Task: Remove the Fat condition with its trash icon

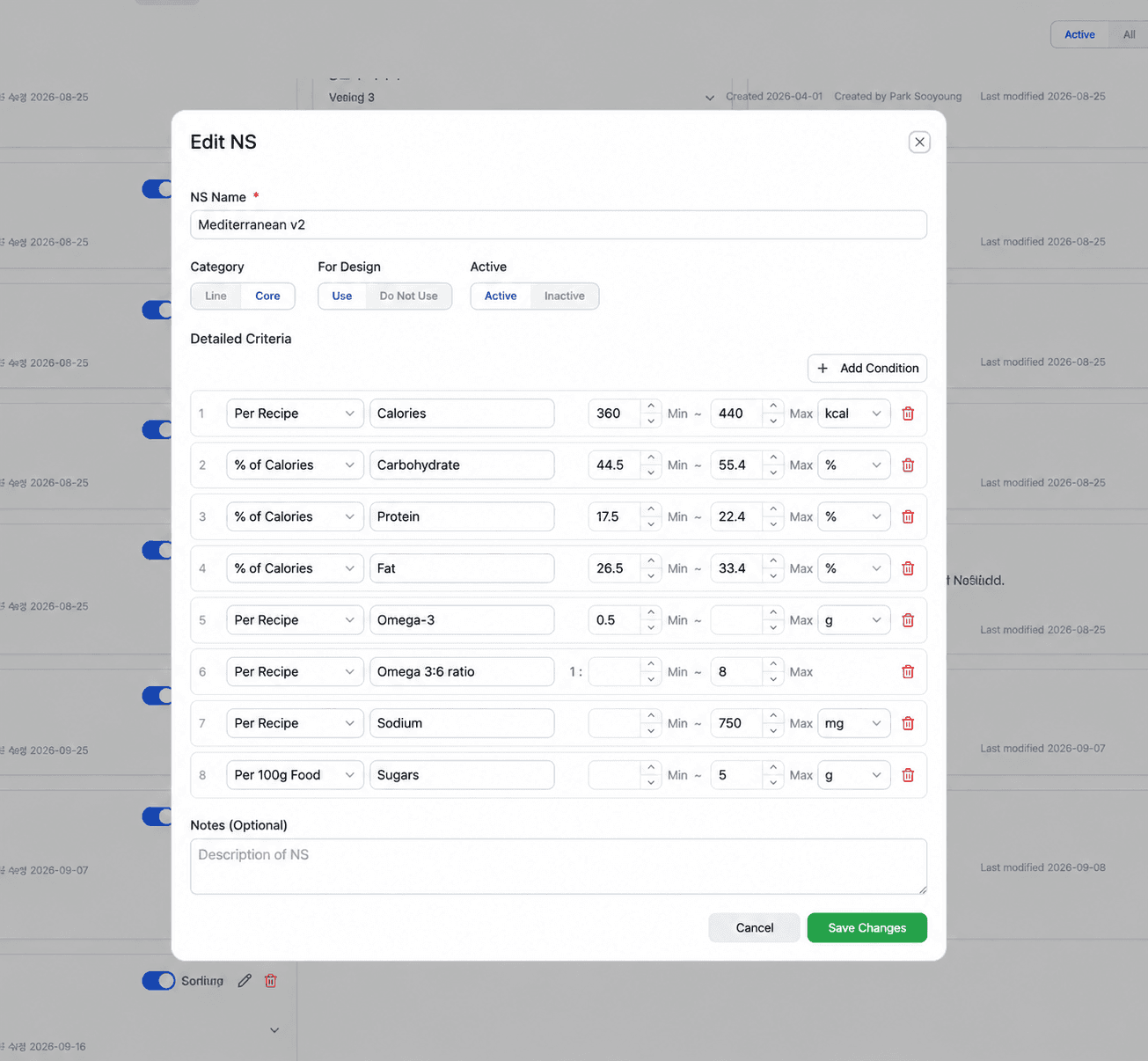Action: (x=908, y=568)
